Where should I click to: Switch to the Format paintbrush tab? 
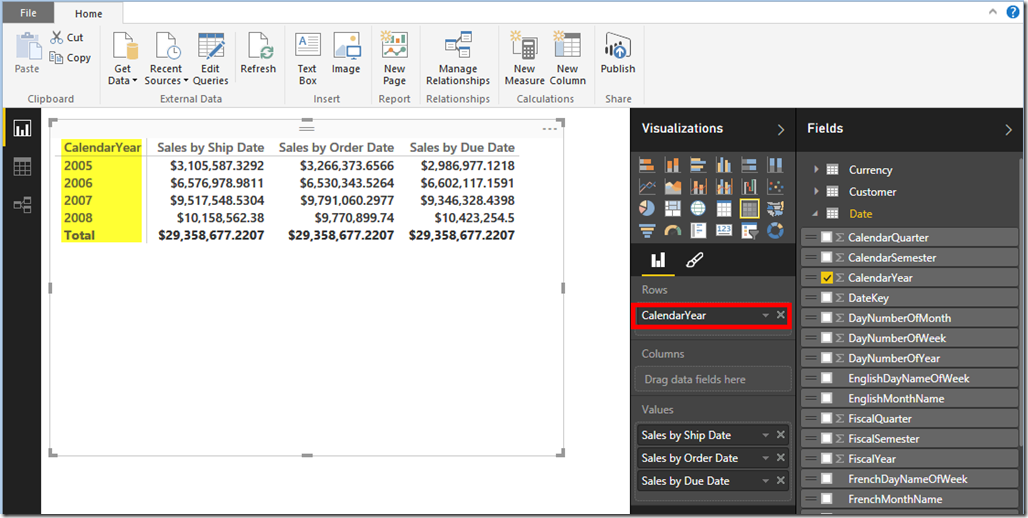(694, 261)
